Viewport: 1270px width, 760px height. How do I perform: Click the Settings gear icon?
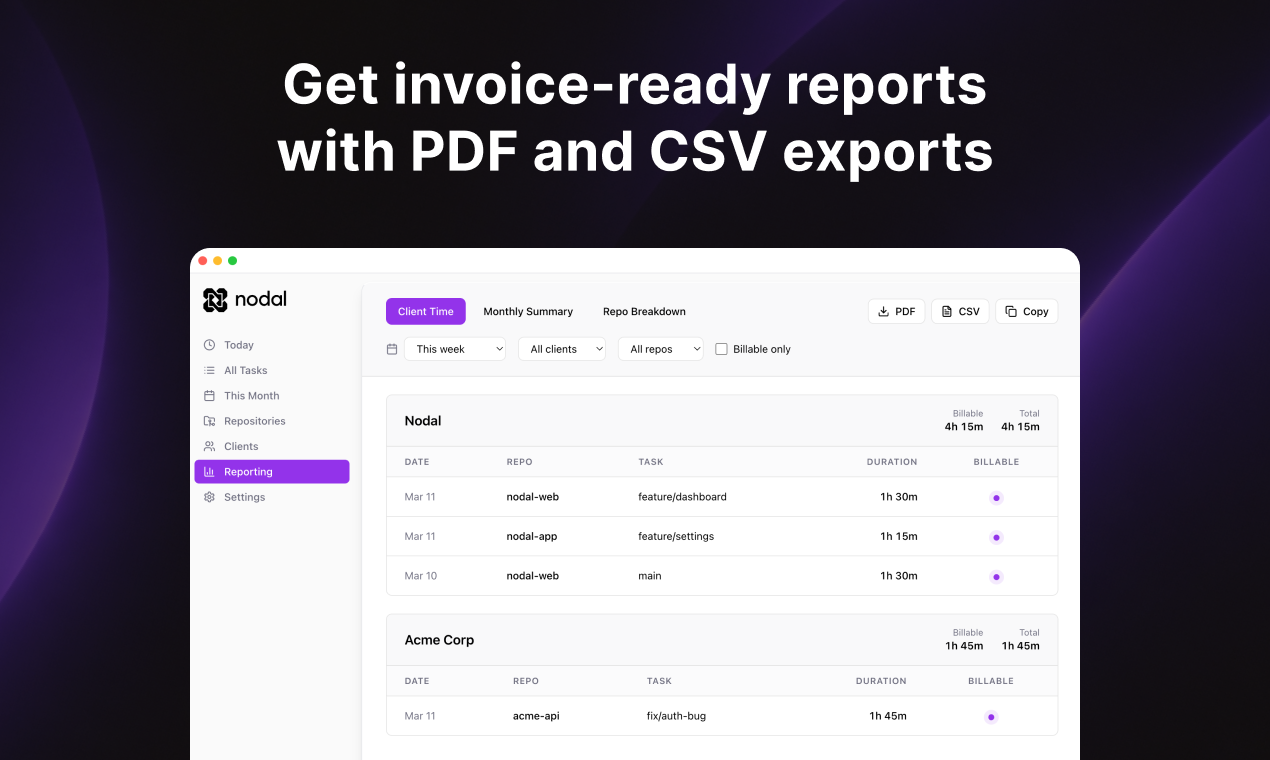(209, 497)
